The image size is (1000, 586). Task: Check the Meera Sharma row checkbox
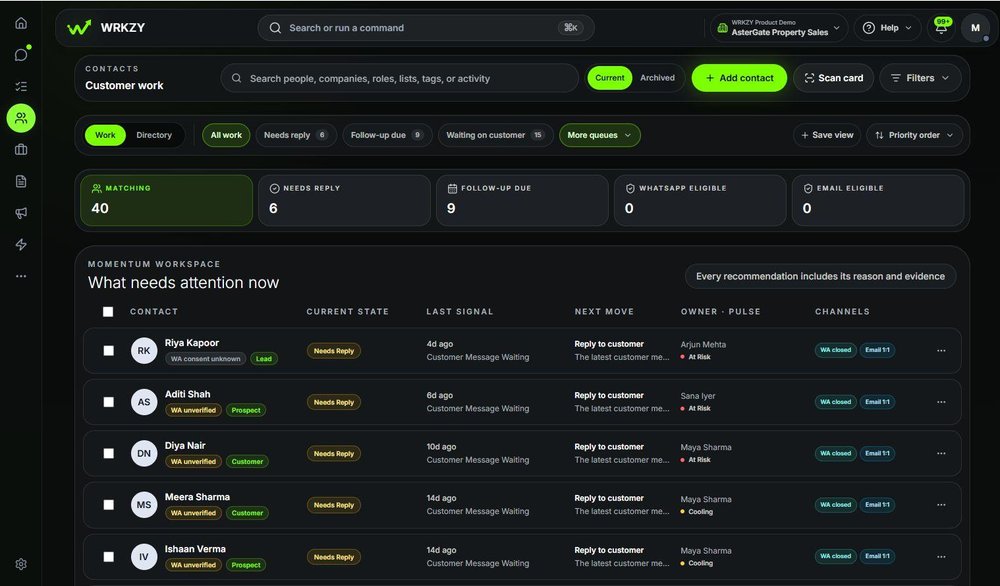[108, 505]
